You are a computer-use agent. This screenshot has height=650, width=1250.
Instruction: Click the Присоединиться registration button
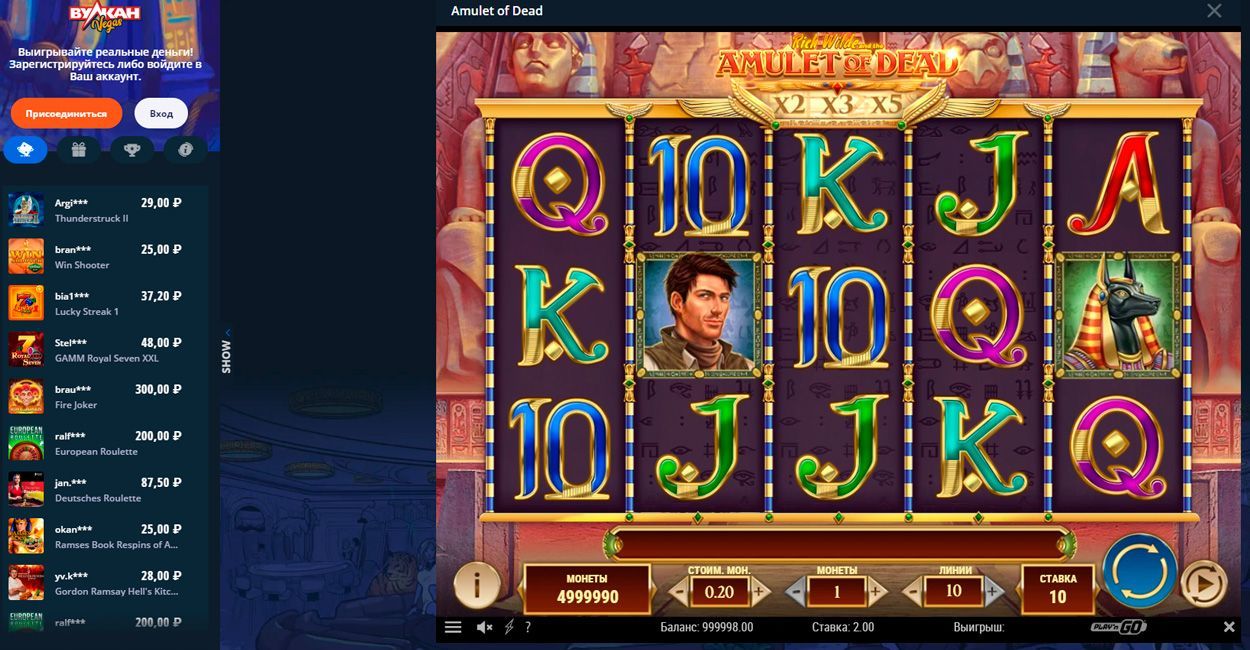tap(66, 113)
